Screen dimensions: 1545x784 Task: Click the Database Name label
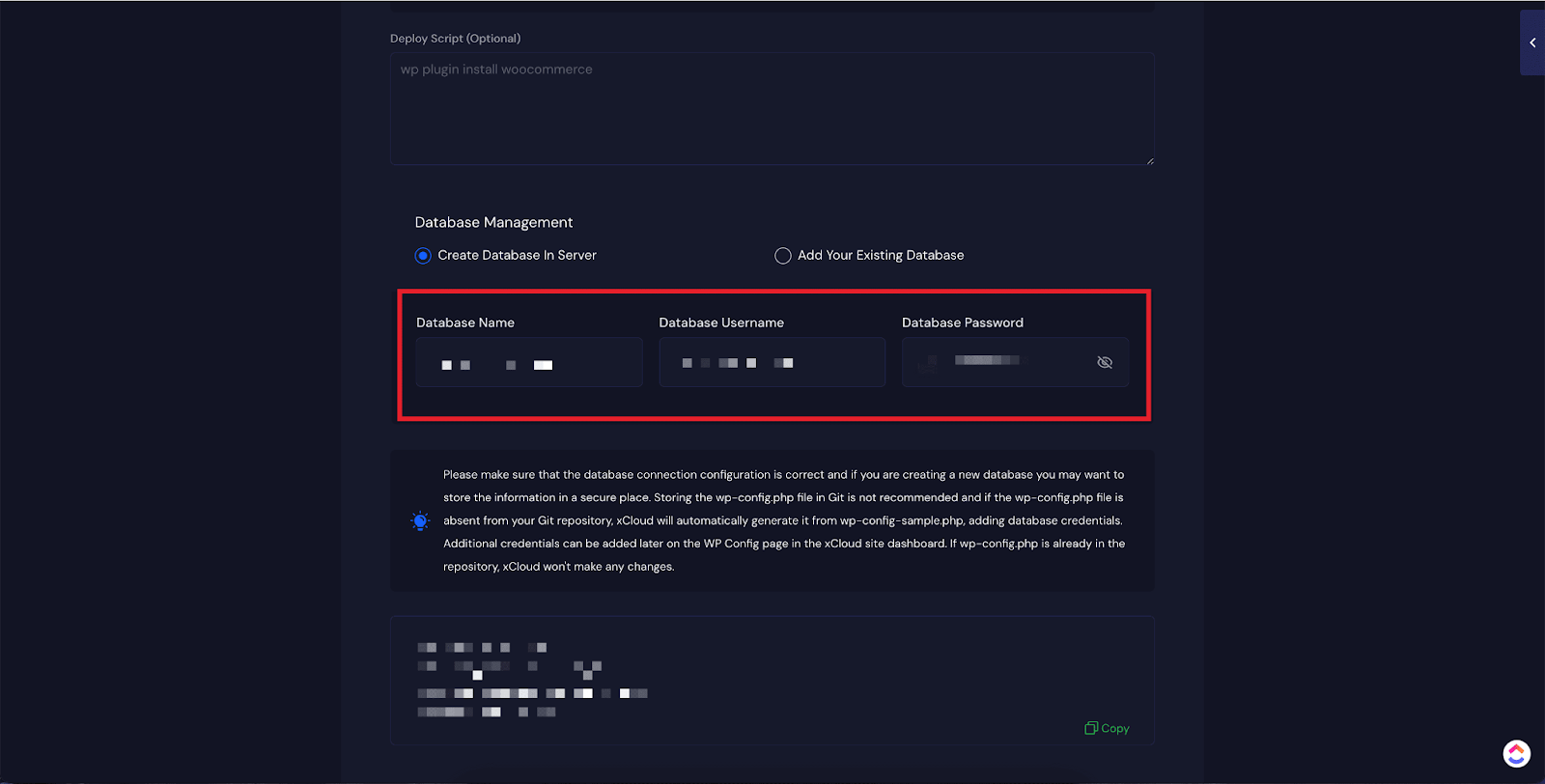pyautogui.click(x=464, y=322)
